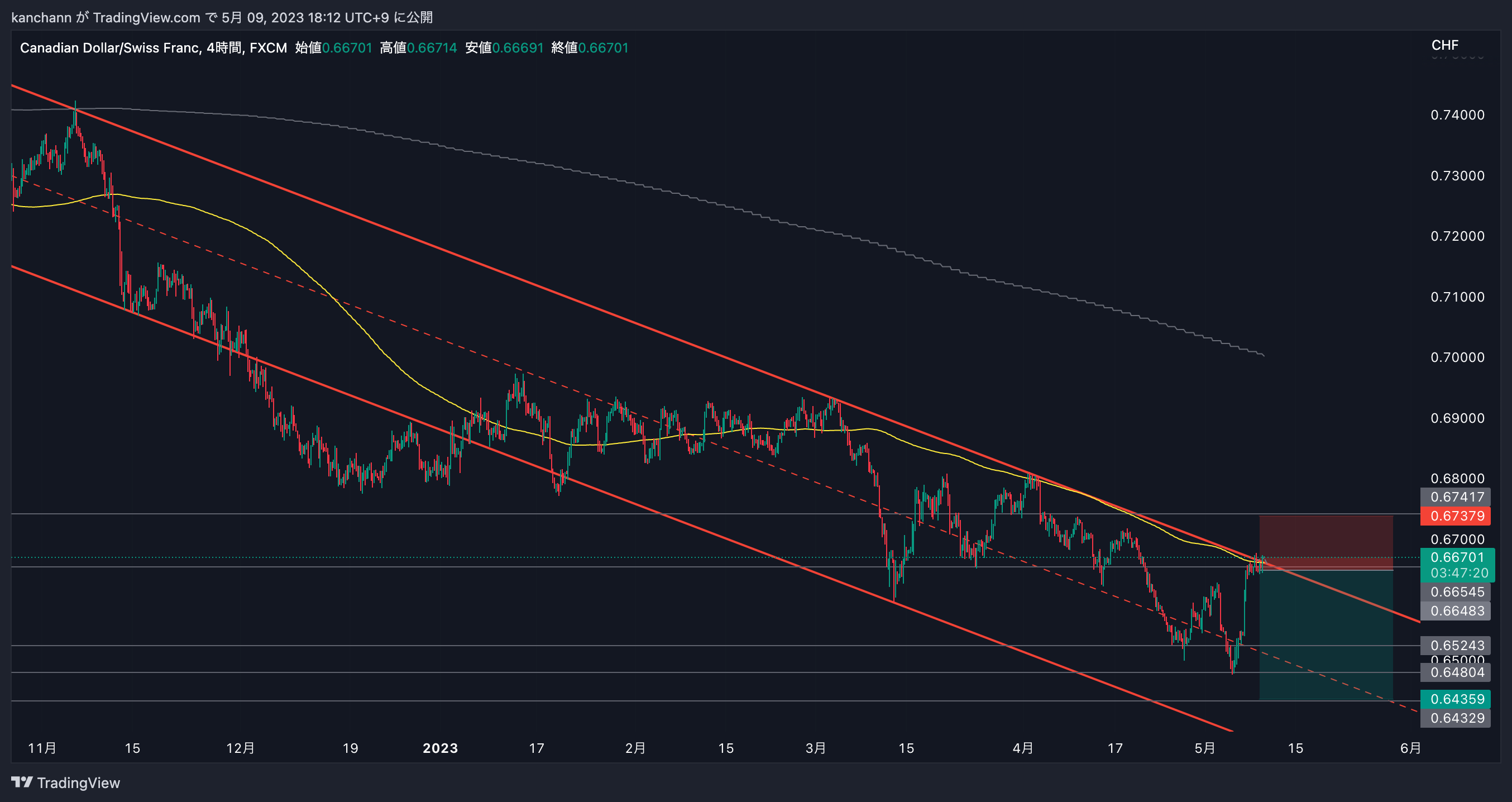Click the 0.71000 price axis label

click(1457, 297)
